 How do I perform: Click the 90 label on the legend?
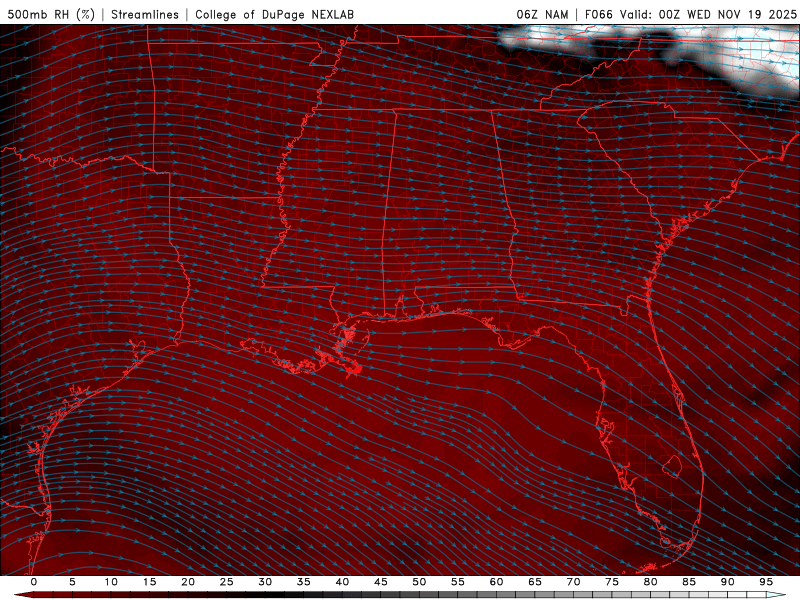[x=728, y=582]
